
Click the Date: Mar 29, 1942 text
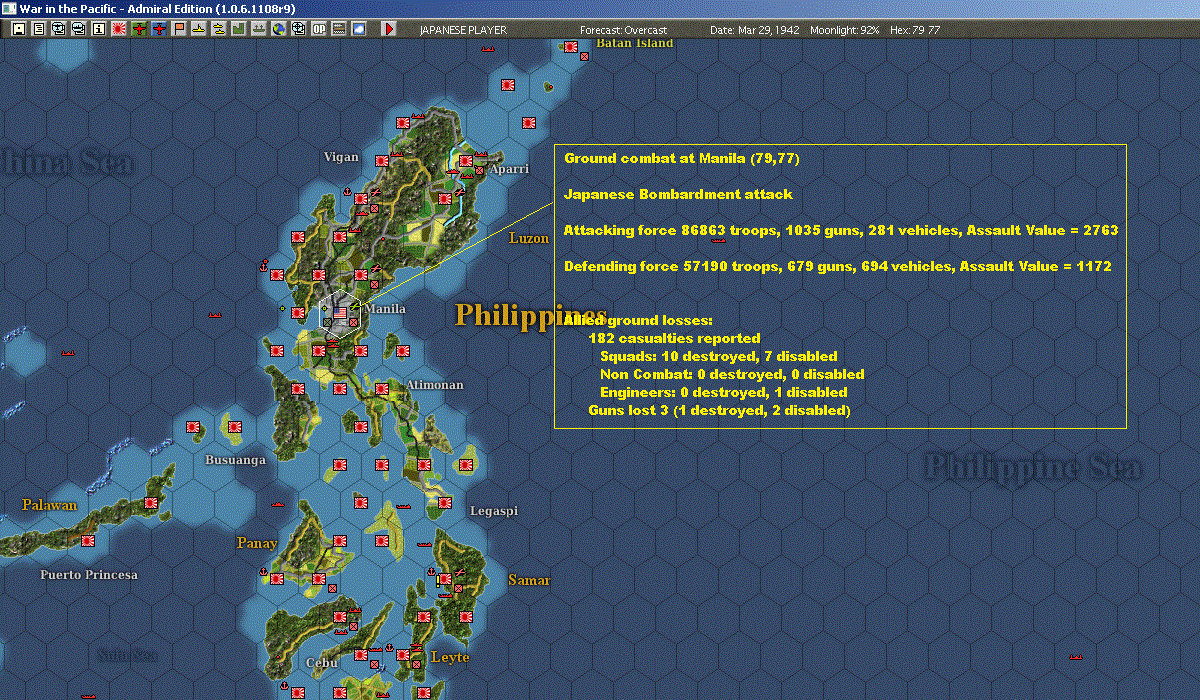(x=755, y=30)
